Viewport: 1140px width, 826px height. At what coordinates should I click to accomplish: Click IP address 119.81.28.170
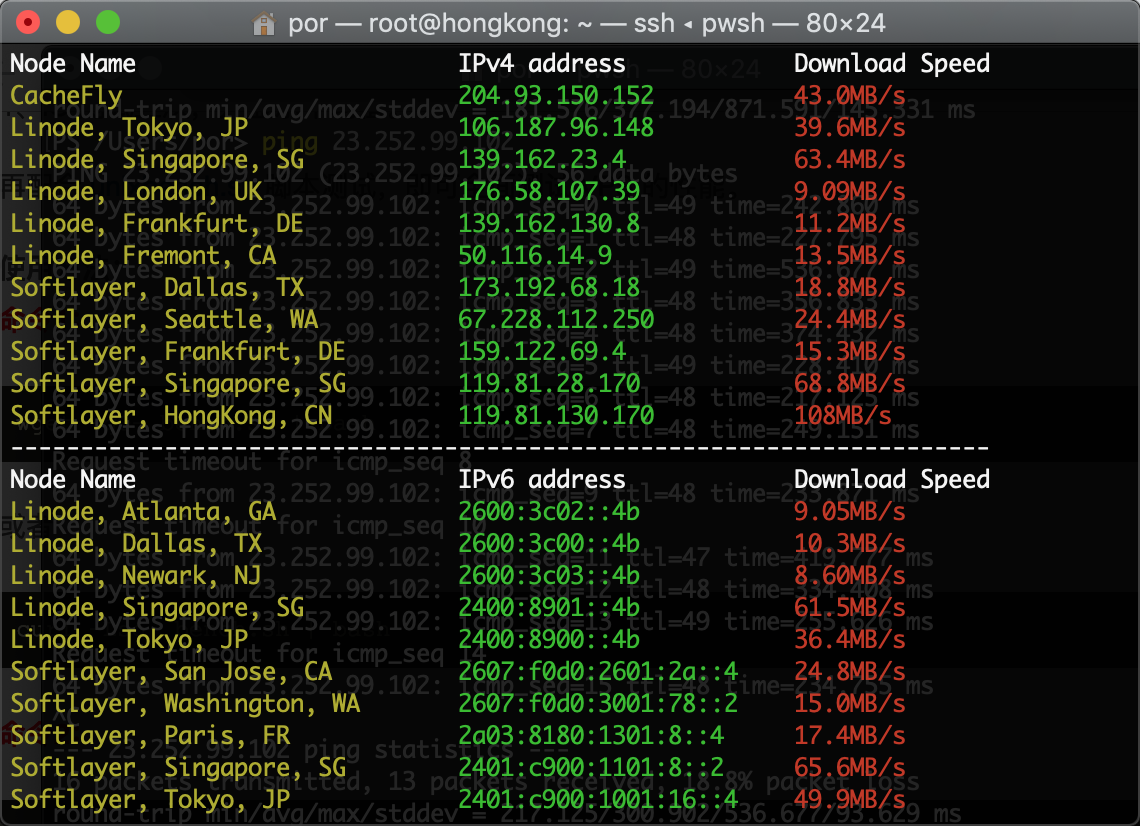pos(549,383)
